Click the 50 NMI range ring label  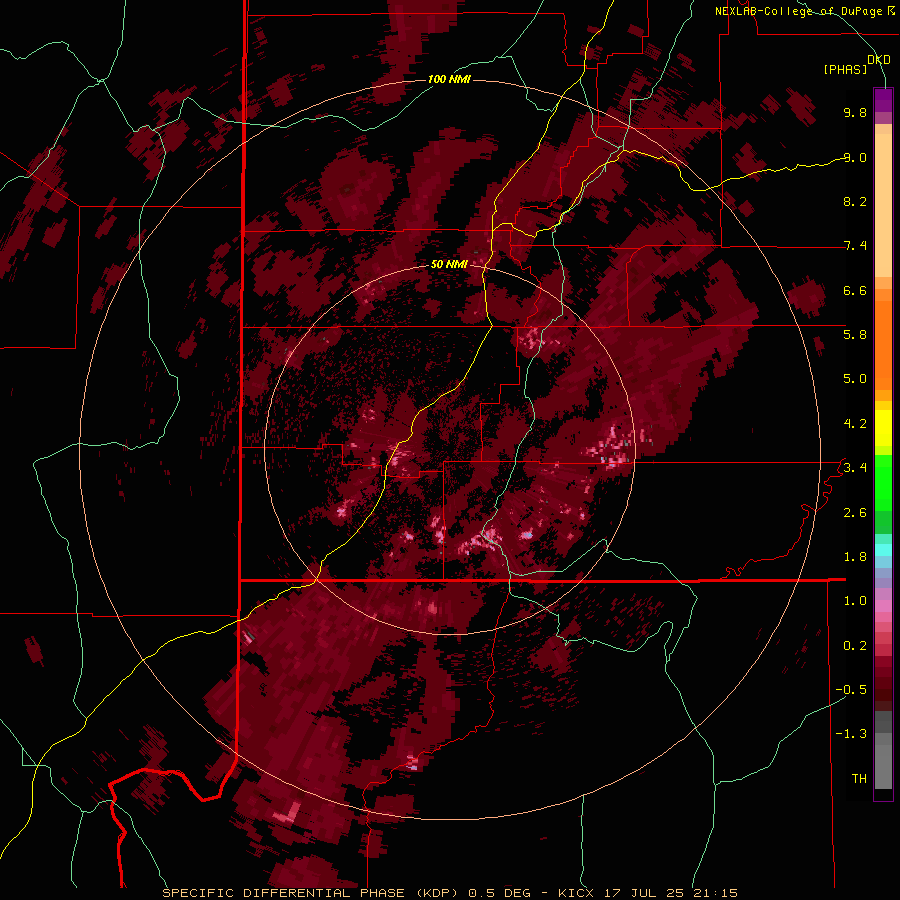449,264
